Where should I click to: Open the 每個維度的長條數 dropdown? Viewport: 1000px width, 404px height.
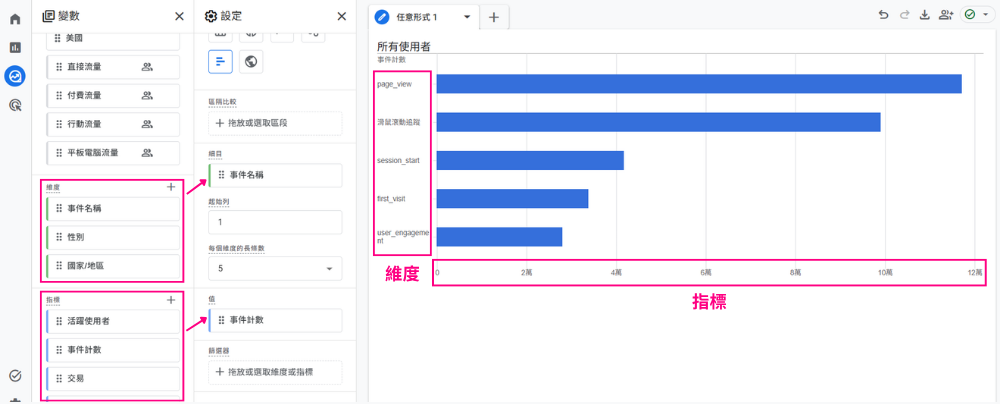(x=275, y=269)
